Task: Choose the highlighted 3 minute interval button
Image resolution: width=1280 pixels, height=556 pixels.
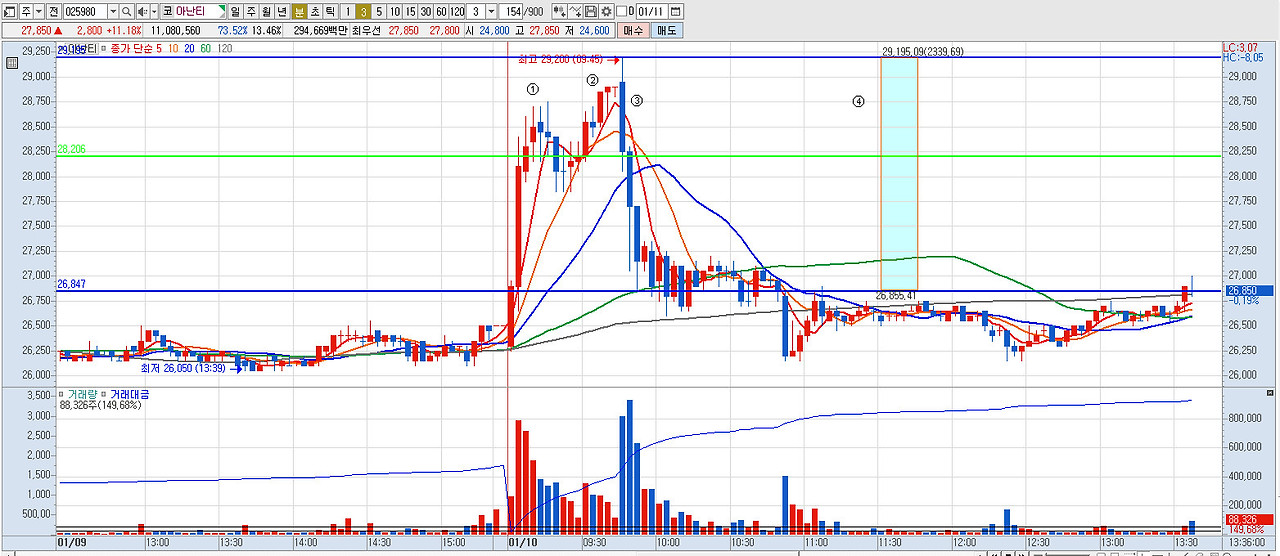Action: [363, 12]
